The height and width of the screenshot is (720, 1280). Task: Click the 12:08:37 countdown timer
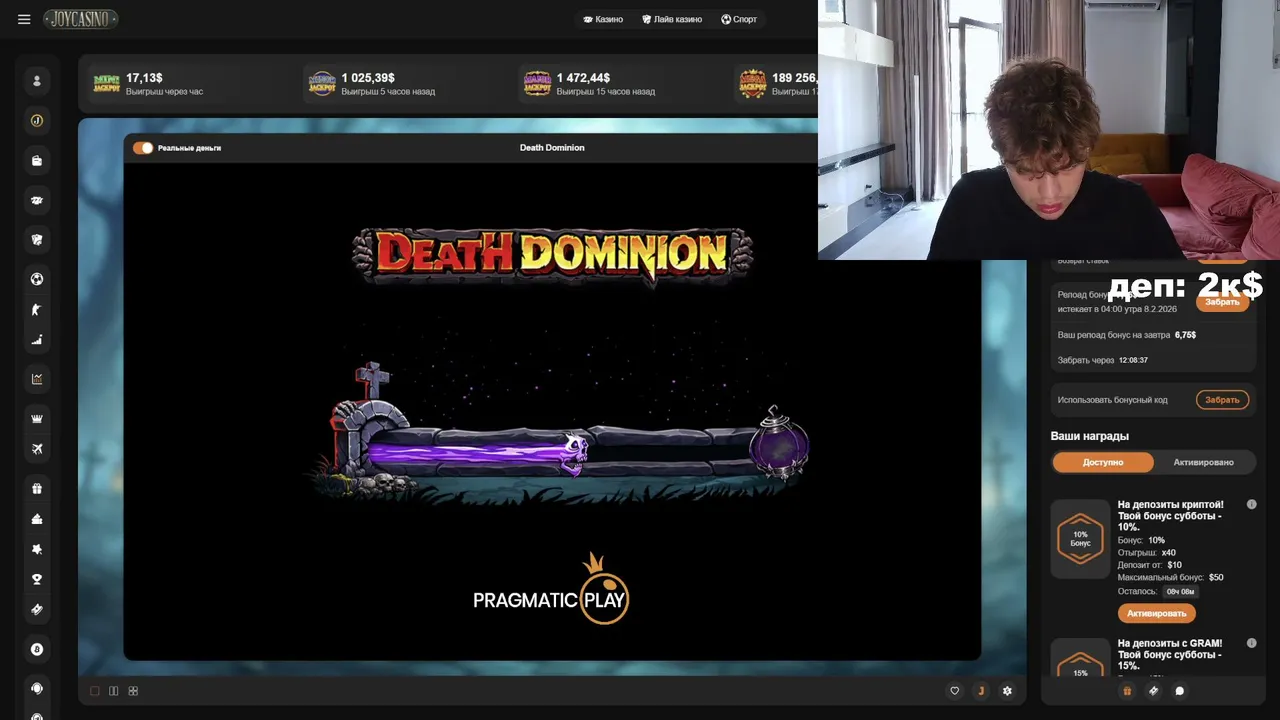click(x=1133, y=360)
